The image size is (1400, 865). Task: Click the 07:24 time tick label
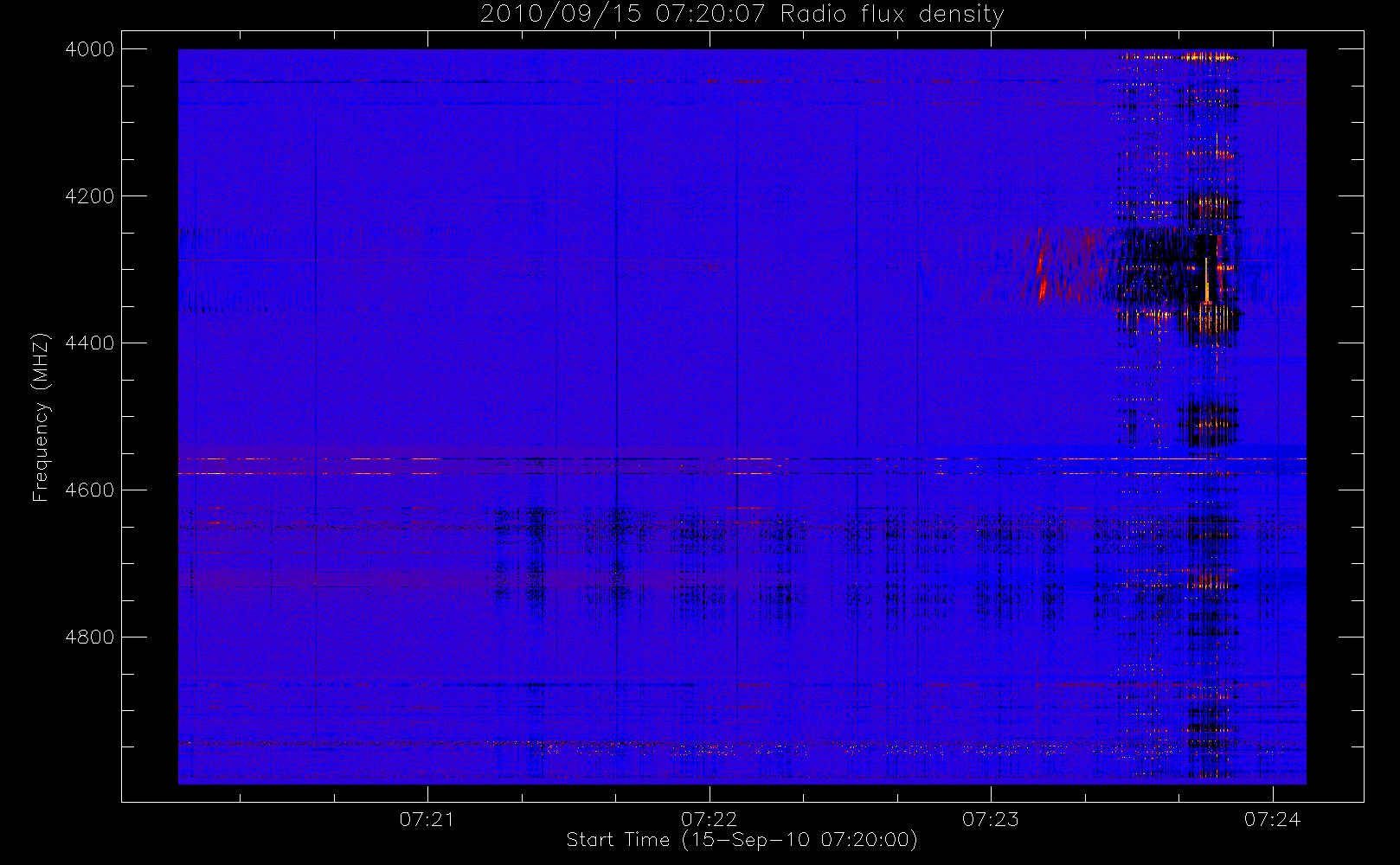1273,819
